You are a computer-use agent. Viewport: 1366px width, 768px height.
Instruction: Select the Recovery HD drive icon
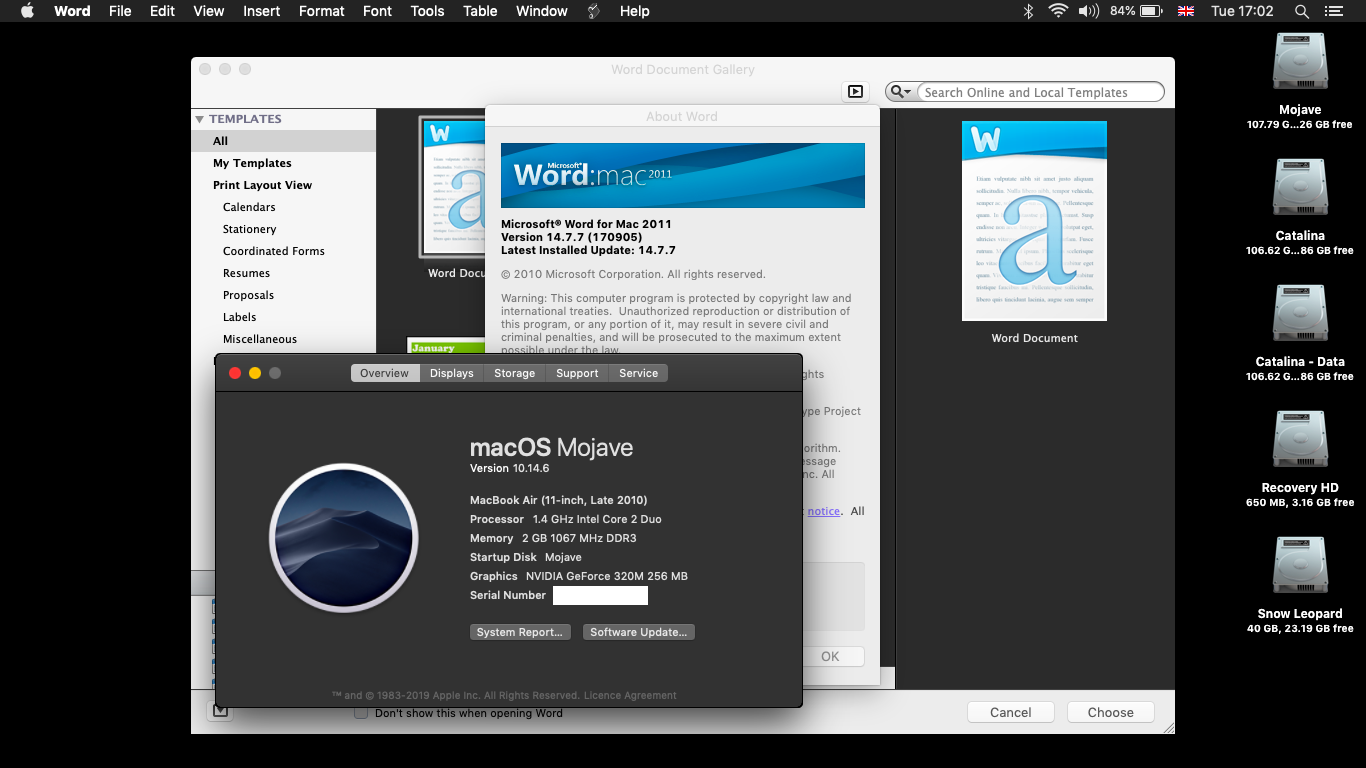point(1299,440)
